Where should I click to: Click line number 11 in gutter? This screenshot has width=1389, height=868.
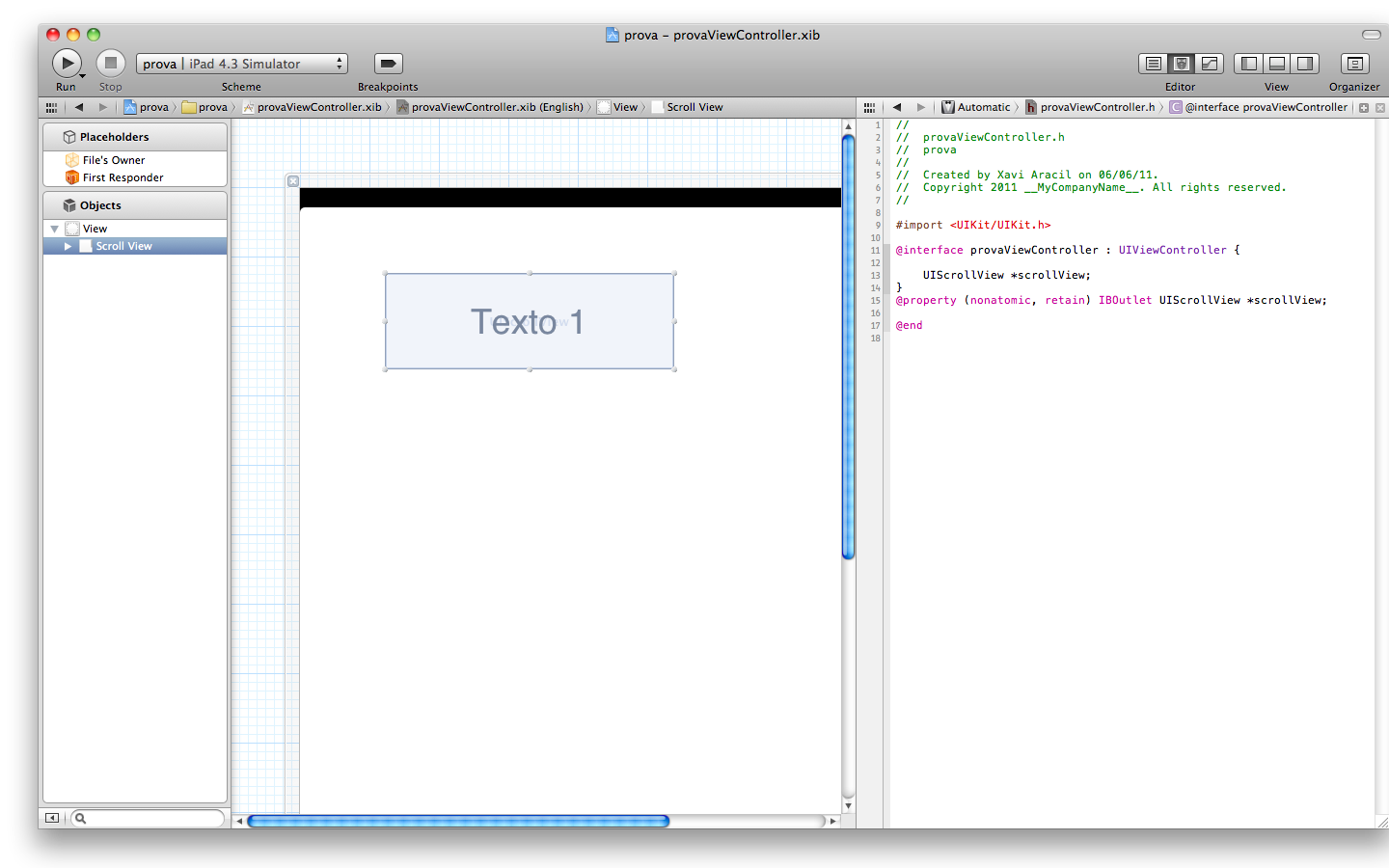point(875,250)
